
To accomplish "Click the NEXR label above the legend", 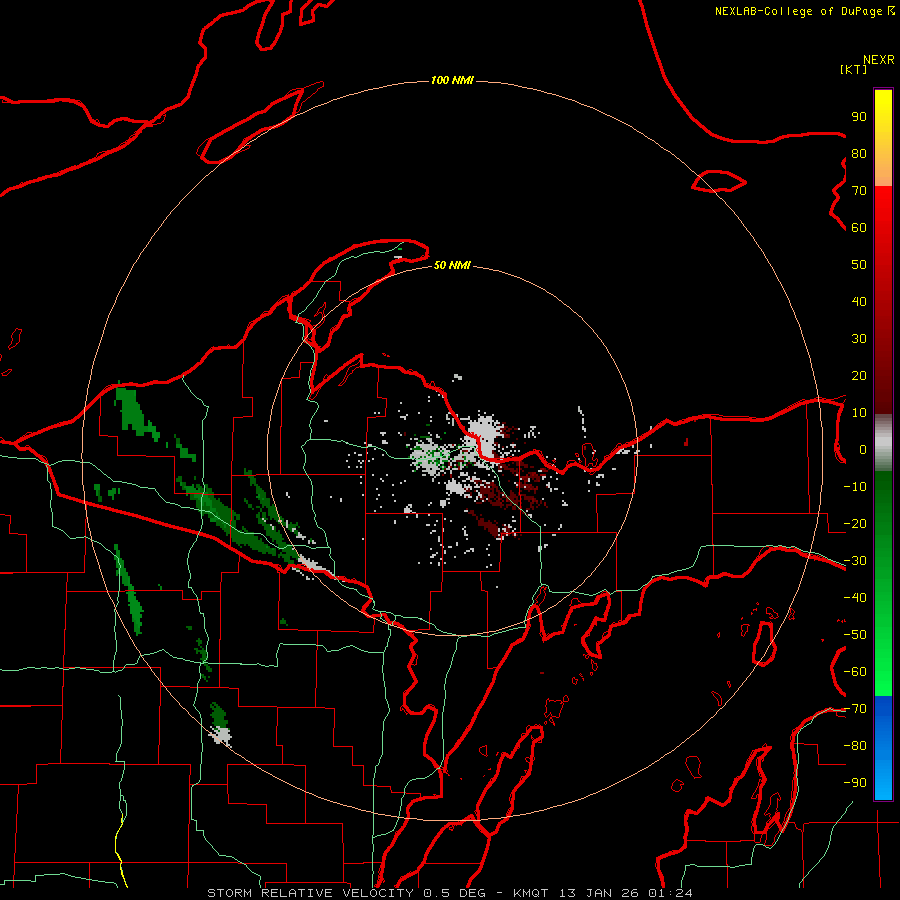I will 878,60.
